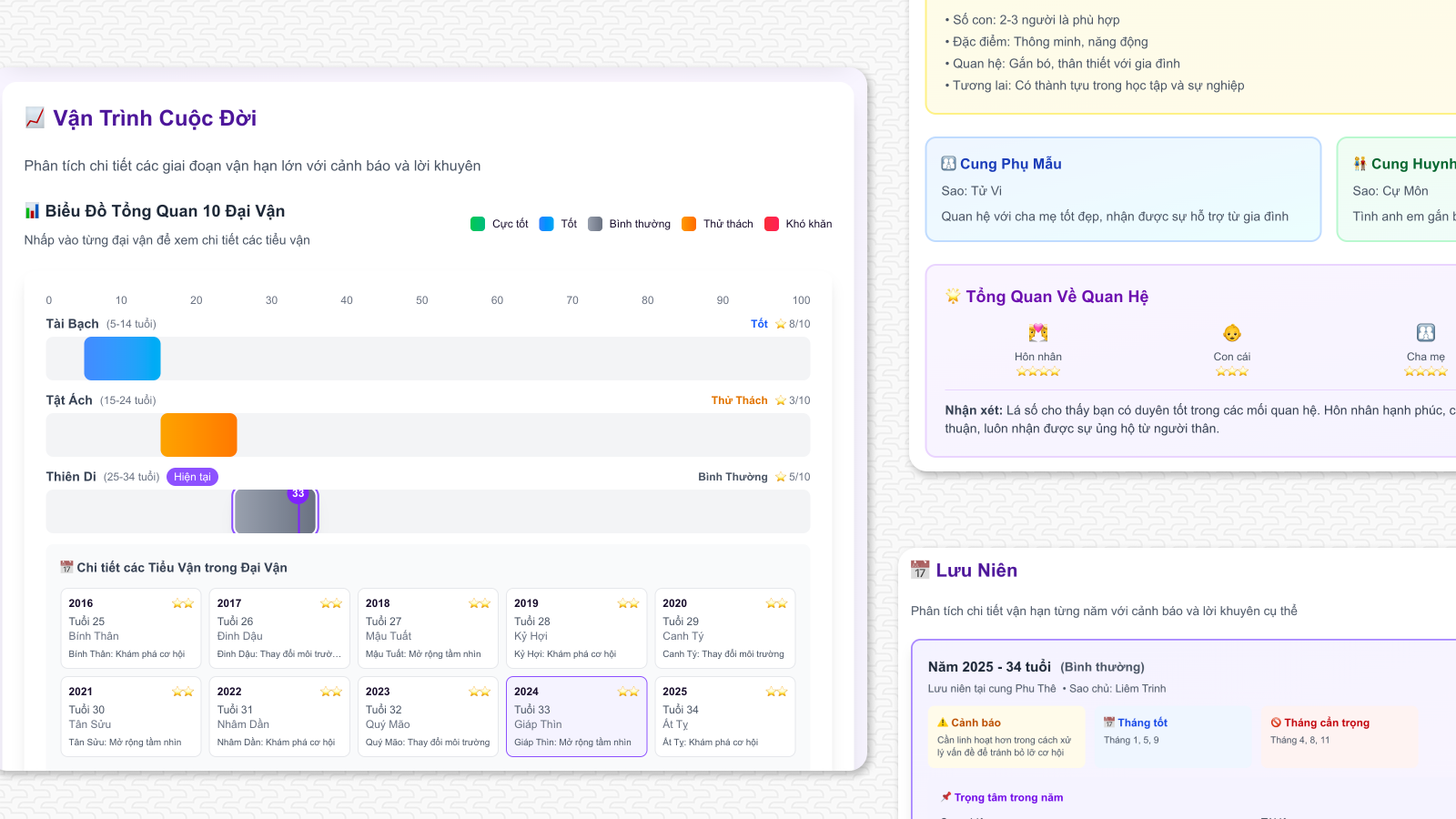Image resolution: width=1456 pixels, height=819 pixels.
Task: Click the Hôn nhân couple icon
Action: [x=1038, y=333]
